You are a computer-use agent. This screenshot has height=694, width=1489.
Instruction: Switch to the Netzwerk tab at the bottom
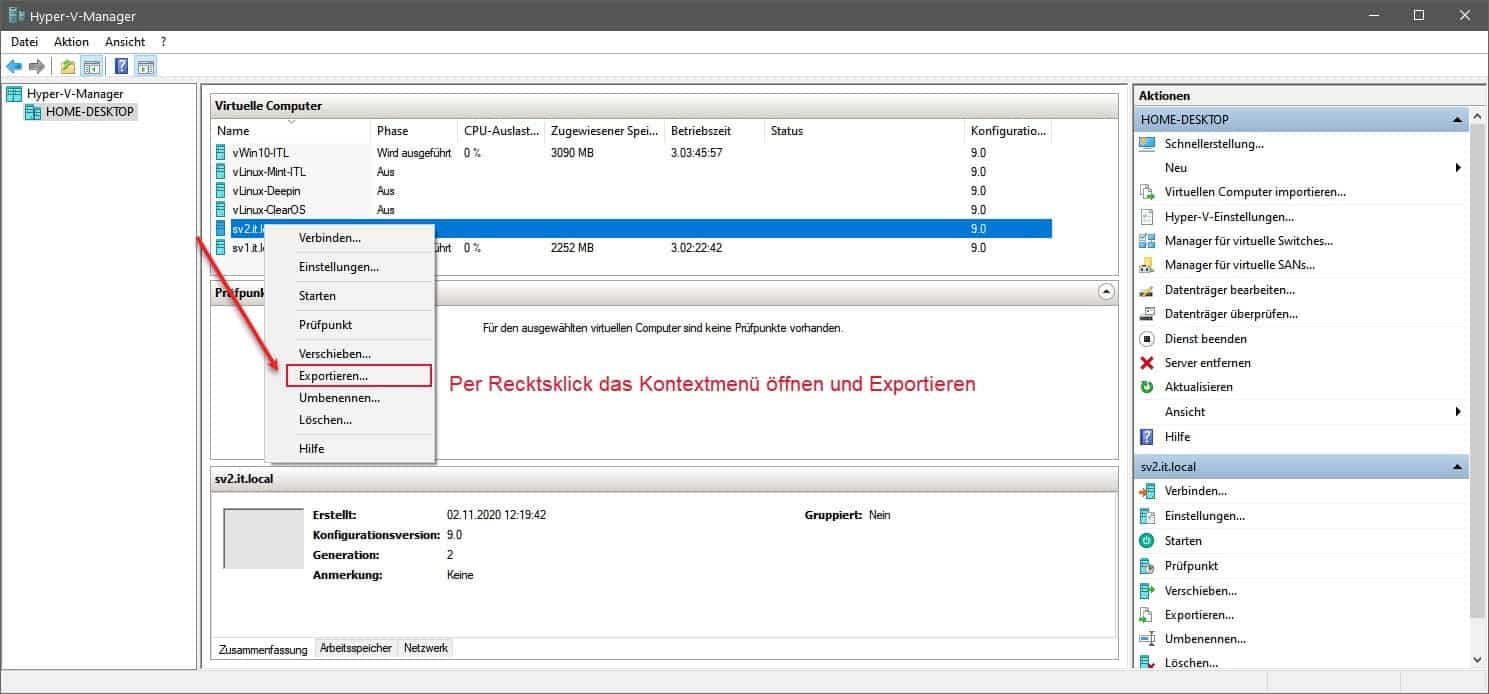click(425, 647)
